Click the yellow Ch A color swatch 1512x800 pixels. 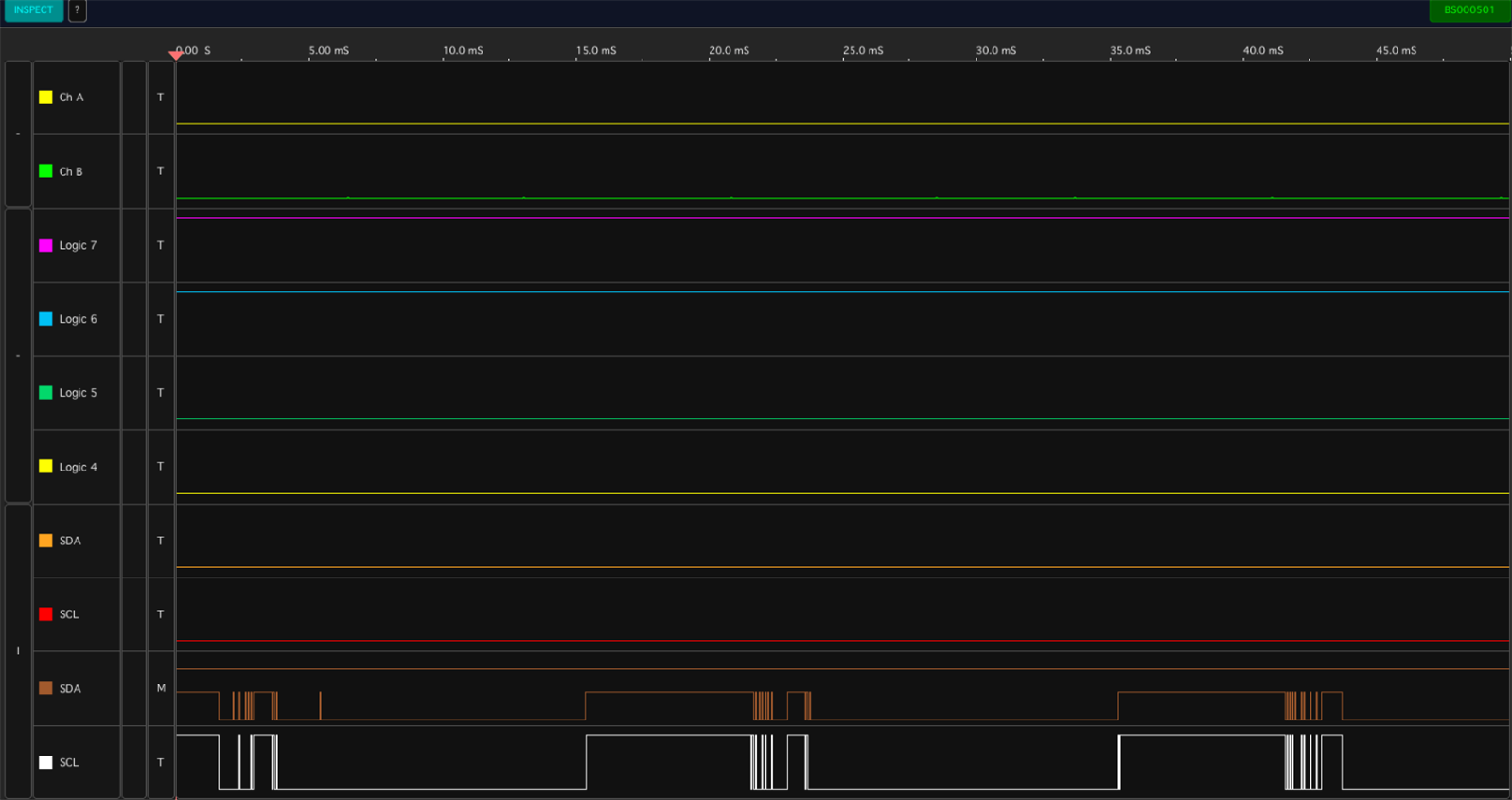tap(45, 98)
